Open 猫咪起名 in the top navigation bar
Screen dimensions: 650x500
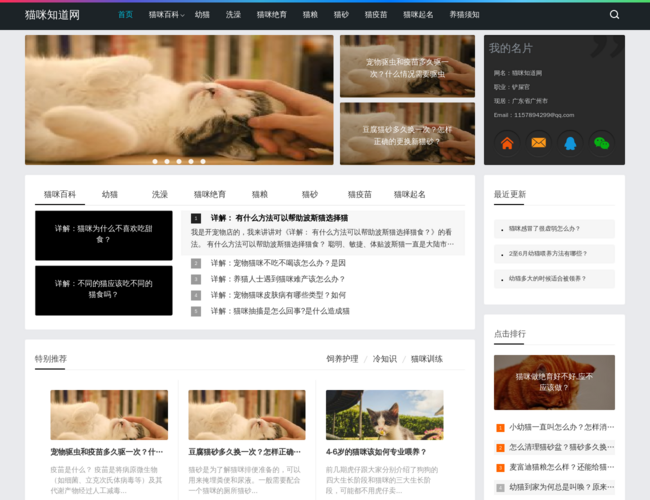418,15
